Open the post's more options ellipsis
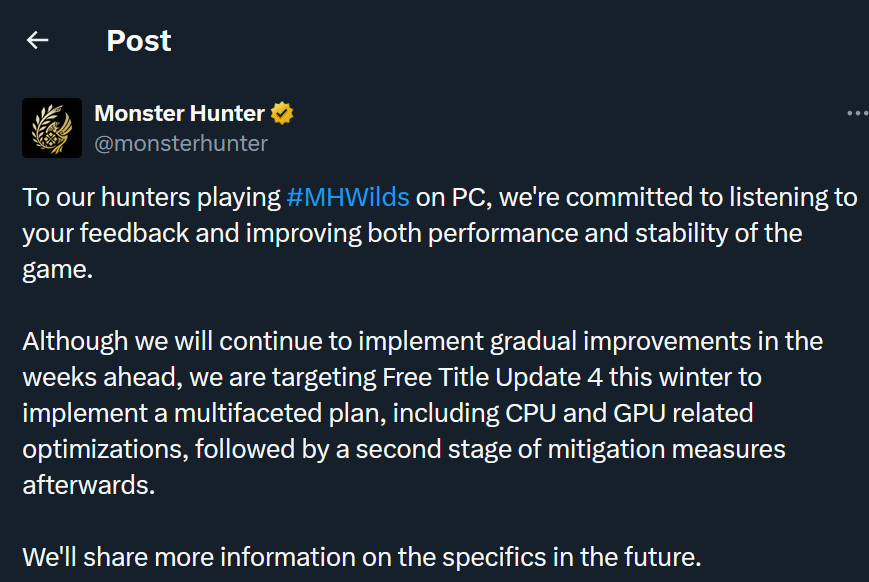This screenshot has height=582, width=869. pos(856,114)
